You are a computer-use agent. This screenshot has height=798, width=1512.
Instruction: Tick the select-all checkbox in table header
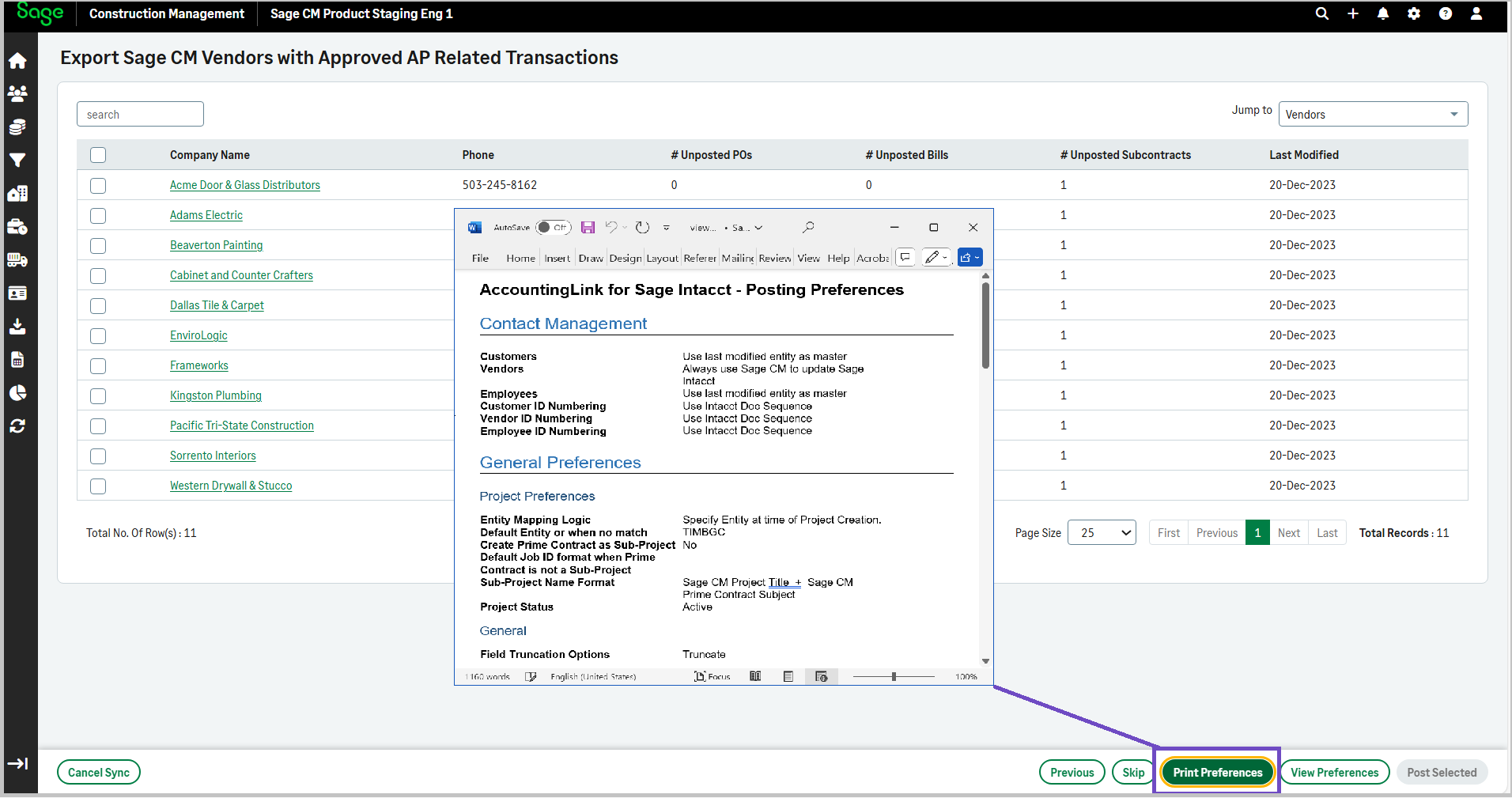[98, 155]
